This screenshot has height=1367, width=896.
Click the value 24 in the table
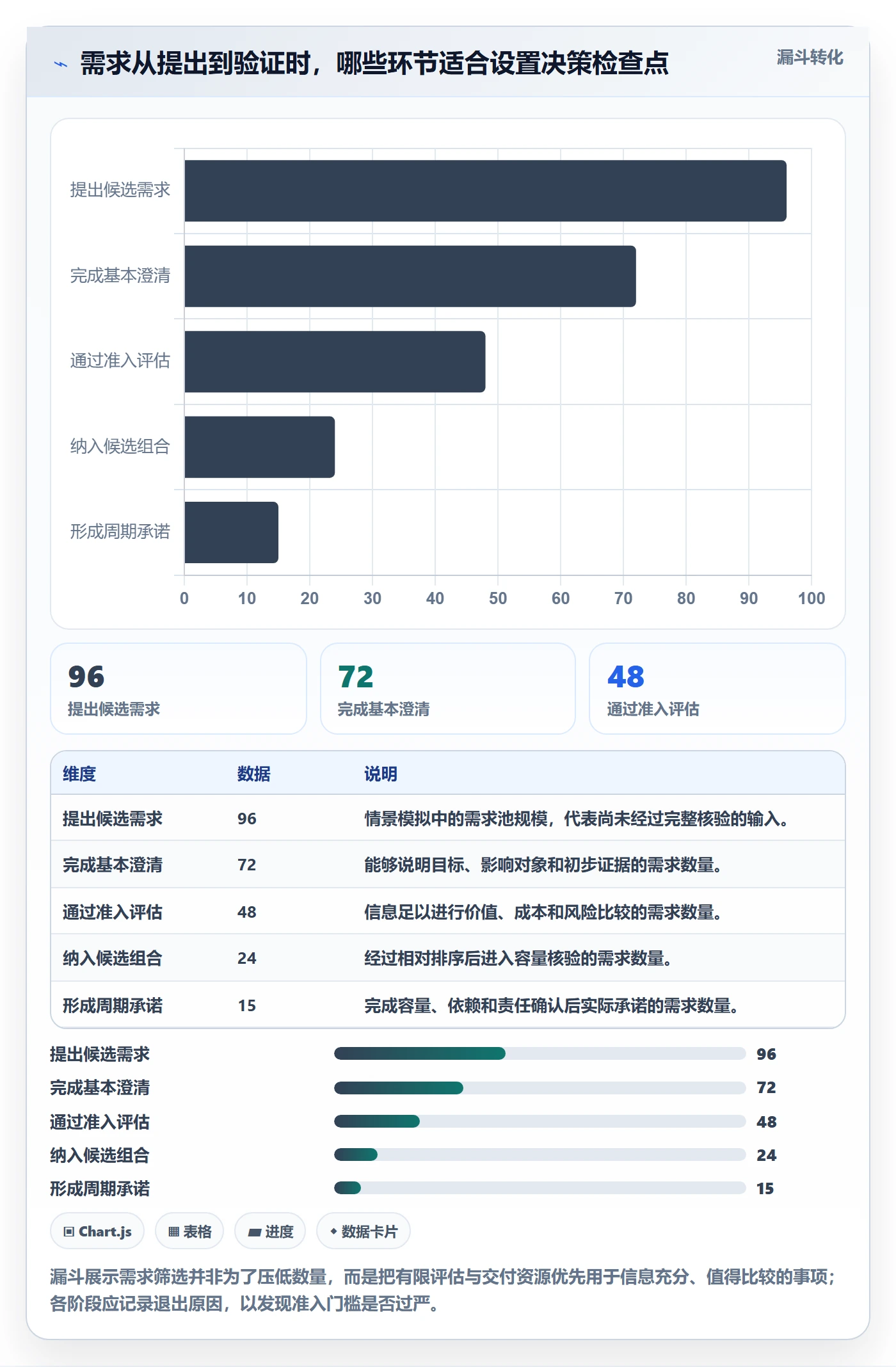(x=247, y=958)
